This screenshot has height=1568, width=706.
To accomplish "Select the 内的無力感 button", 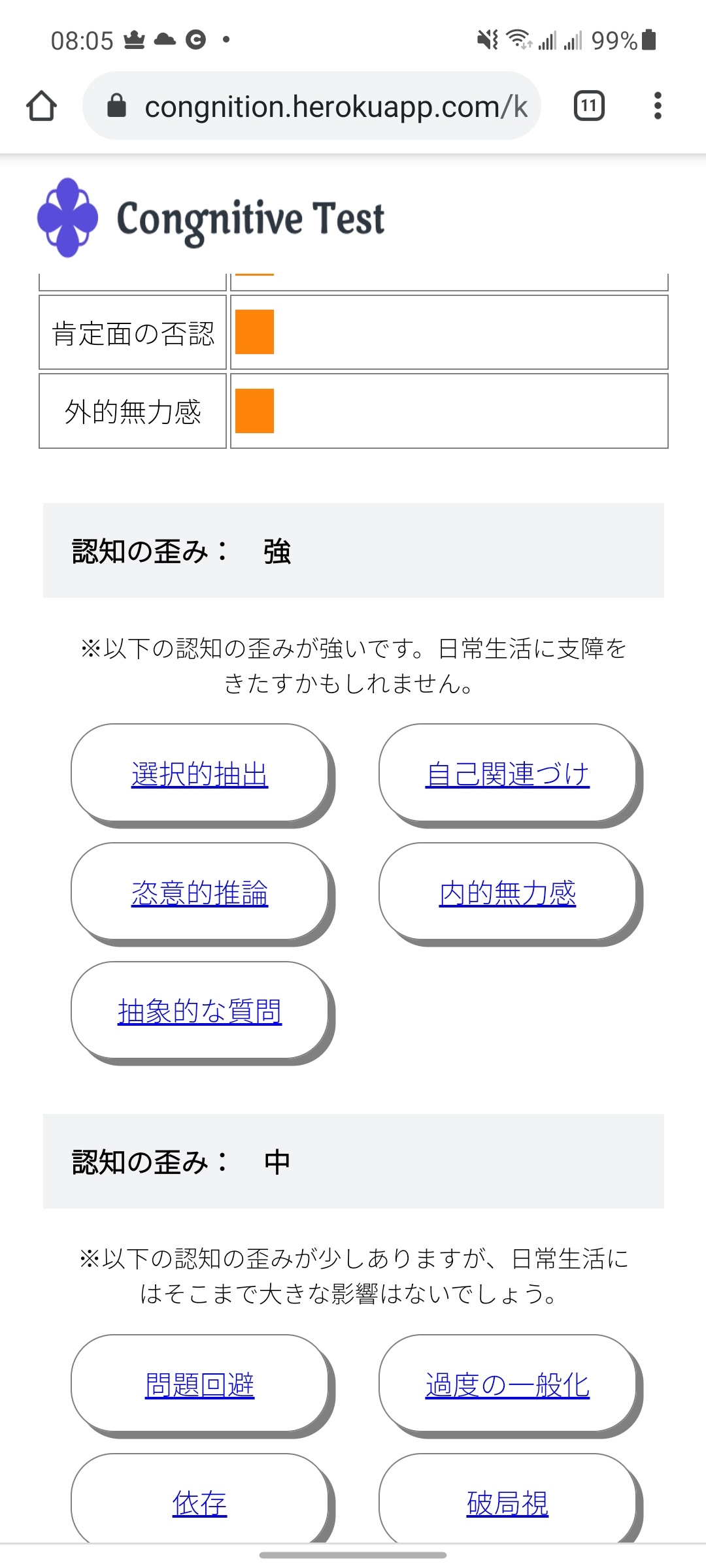I will pyautogui.click(x=507, y=892).
